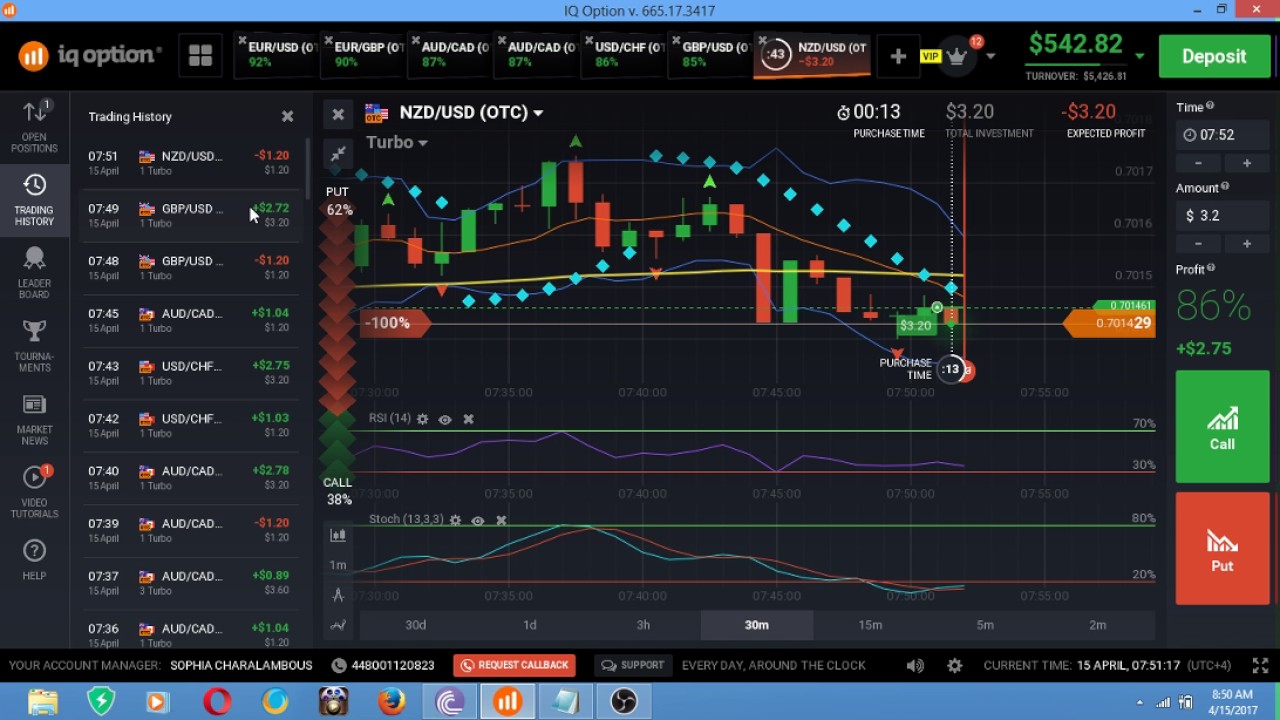Place a Put trade
The width and height of the screenshot is (1280, 720).
point(1222,549)
